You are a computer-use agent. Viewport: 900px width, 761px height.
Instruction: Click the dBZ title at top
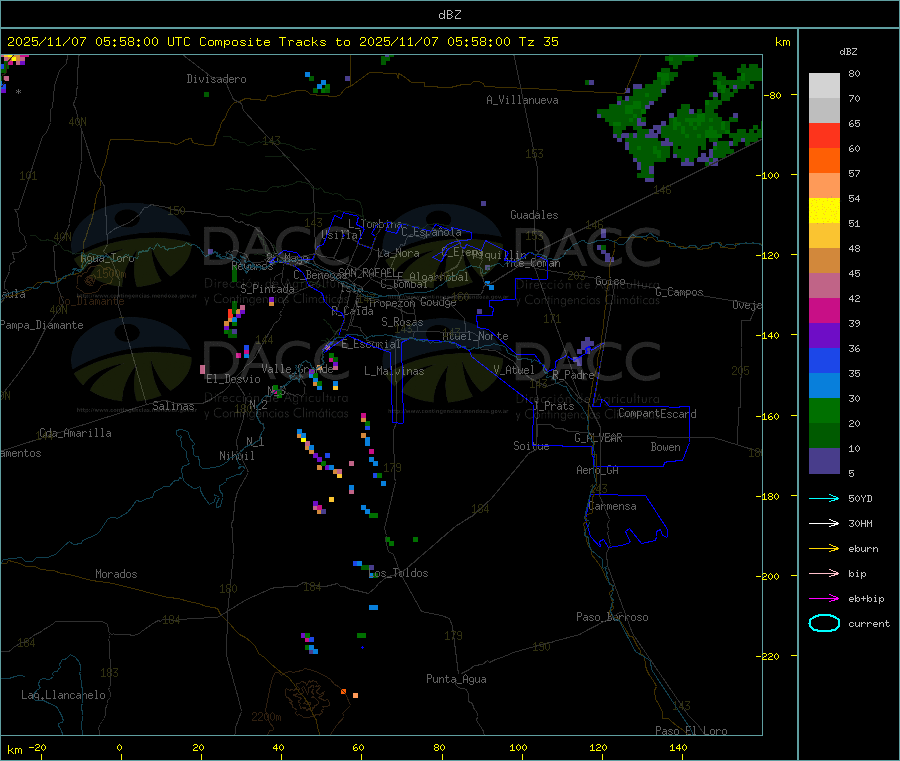pyautogui.click(x=449, y=15)
